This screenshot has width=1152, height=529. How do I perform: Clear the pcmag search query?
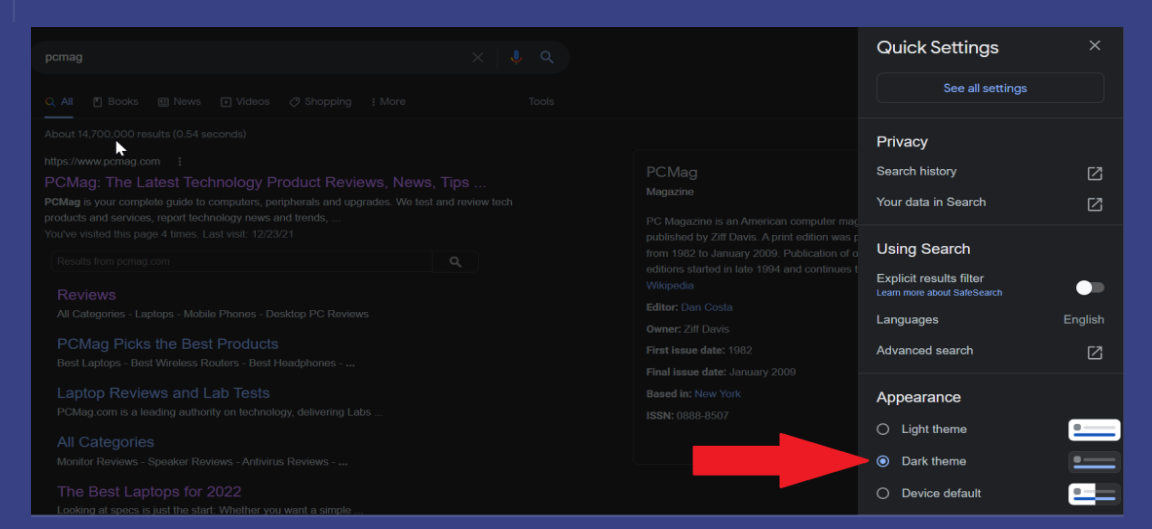coord(478,57)
